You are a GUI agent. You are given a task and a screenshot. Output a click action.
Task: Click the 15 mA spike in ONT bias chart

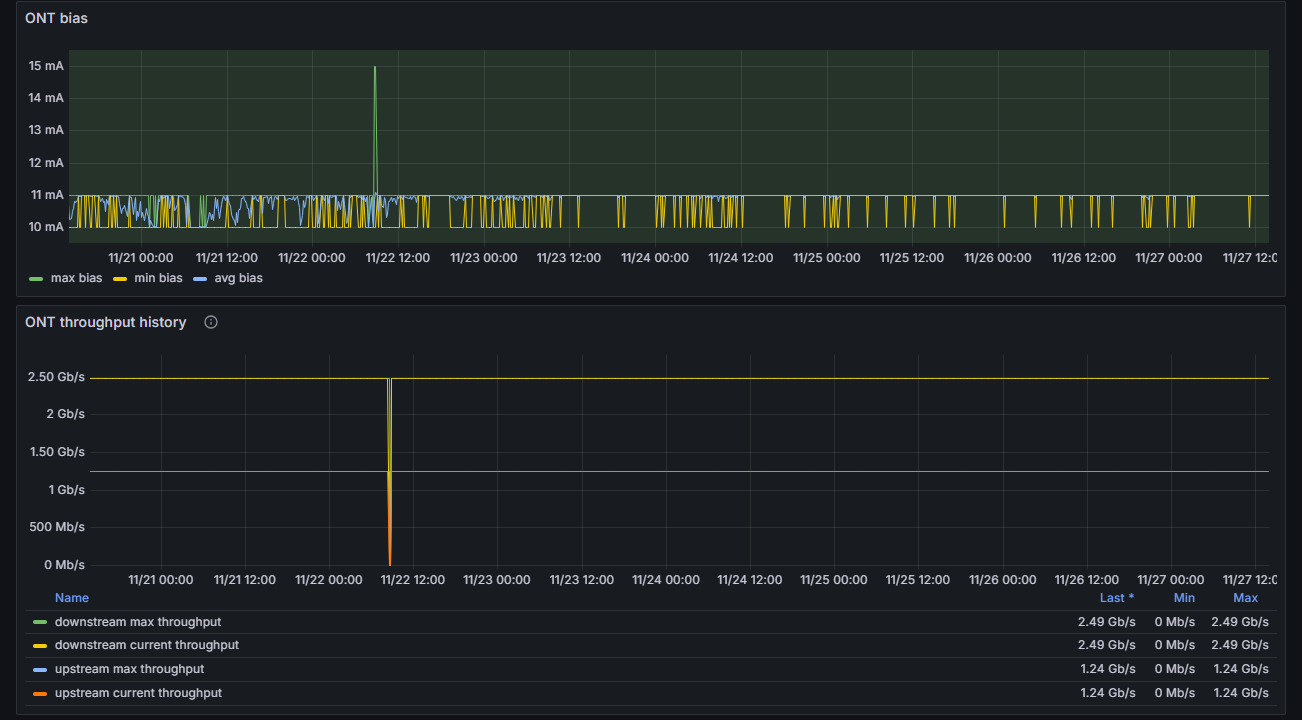tap(375, 68)
